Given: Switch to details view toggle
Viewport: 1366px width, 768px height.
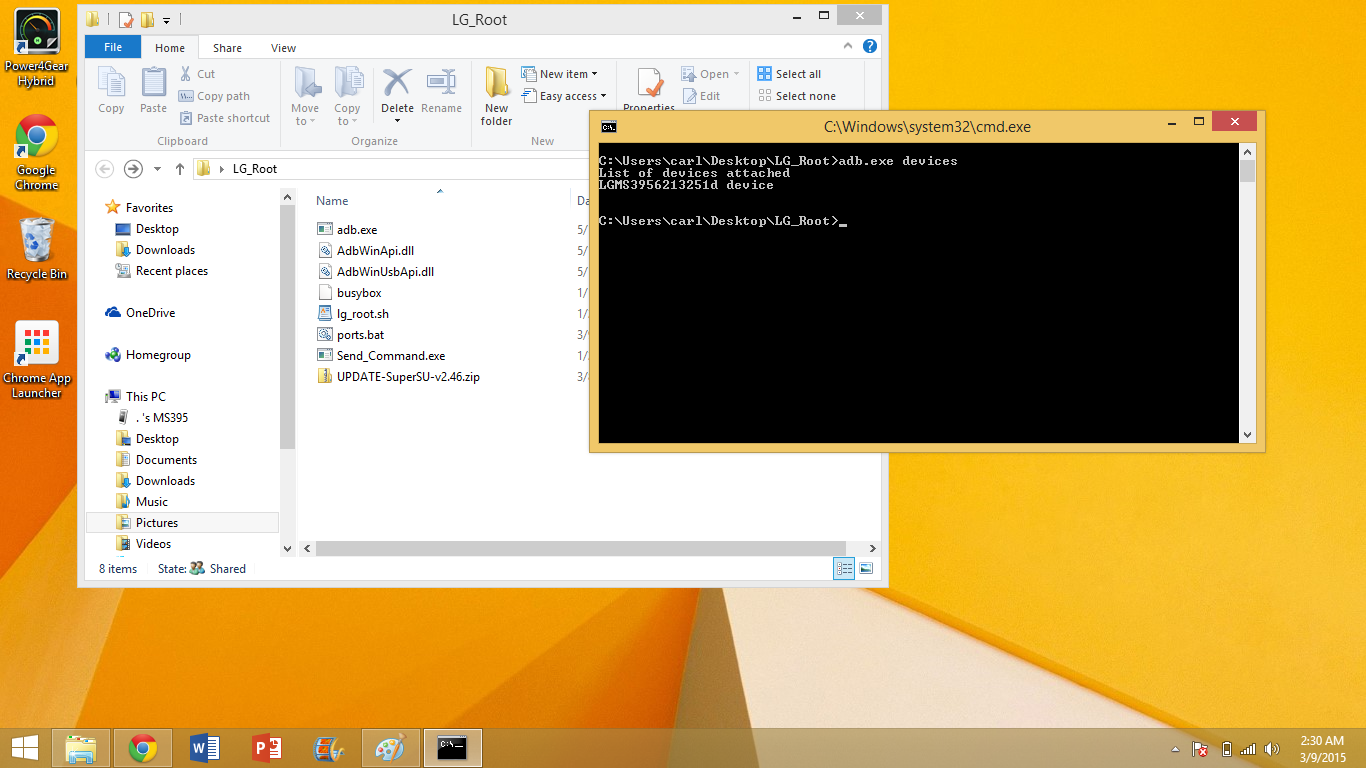Looking at the screenshot, I should [844, 569].
